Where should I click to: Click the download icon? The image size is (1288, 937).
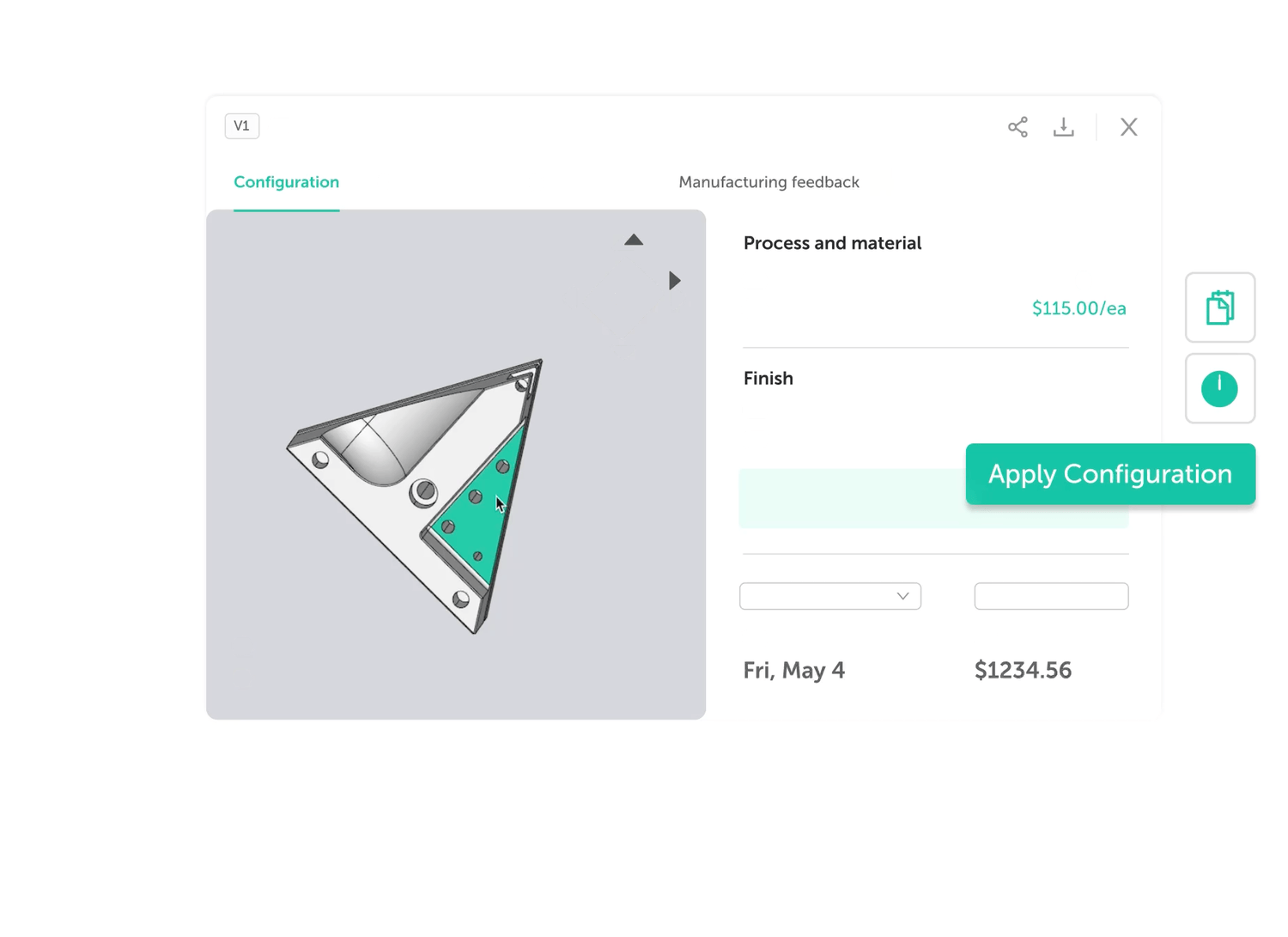[1063, 127]
